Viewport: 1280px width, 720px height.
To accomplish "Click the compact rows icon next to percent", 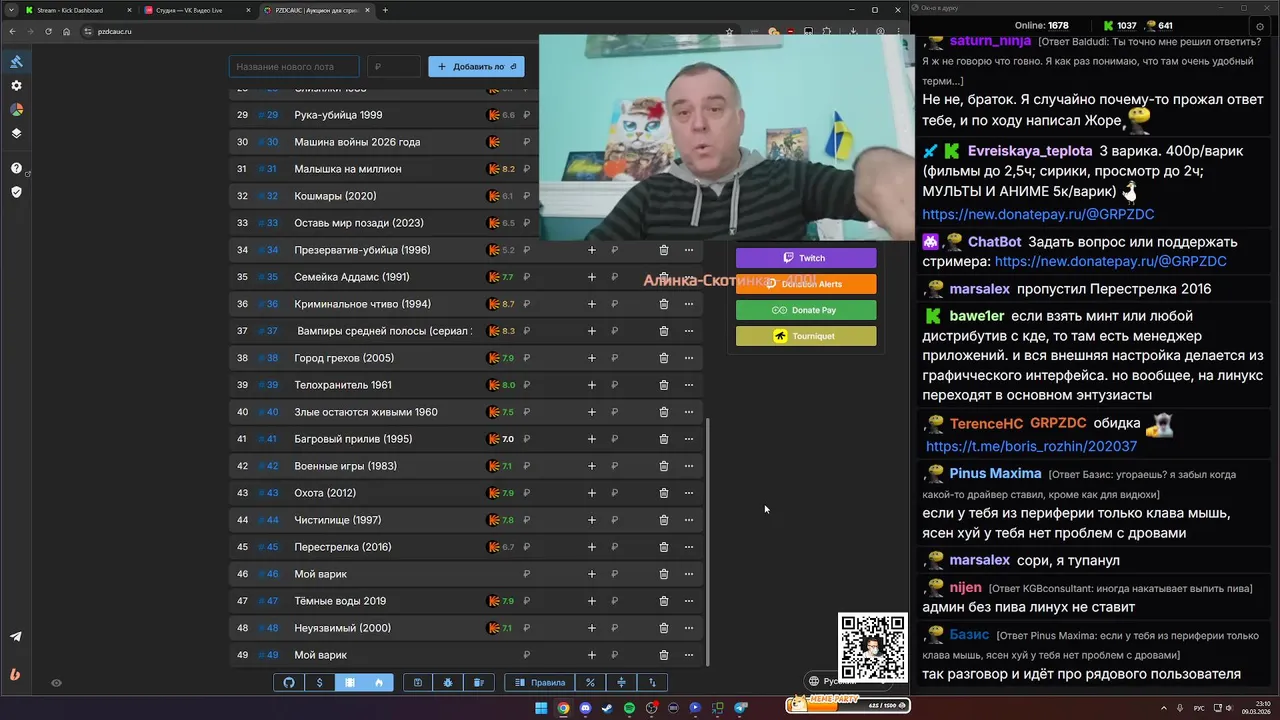I will (x=621, y=683).
